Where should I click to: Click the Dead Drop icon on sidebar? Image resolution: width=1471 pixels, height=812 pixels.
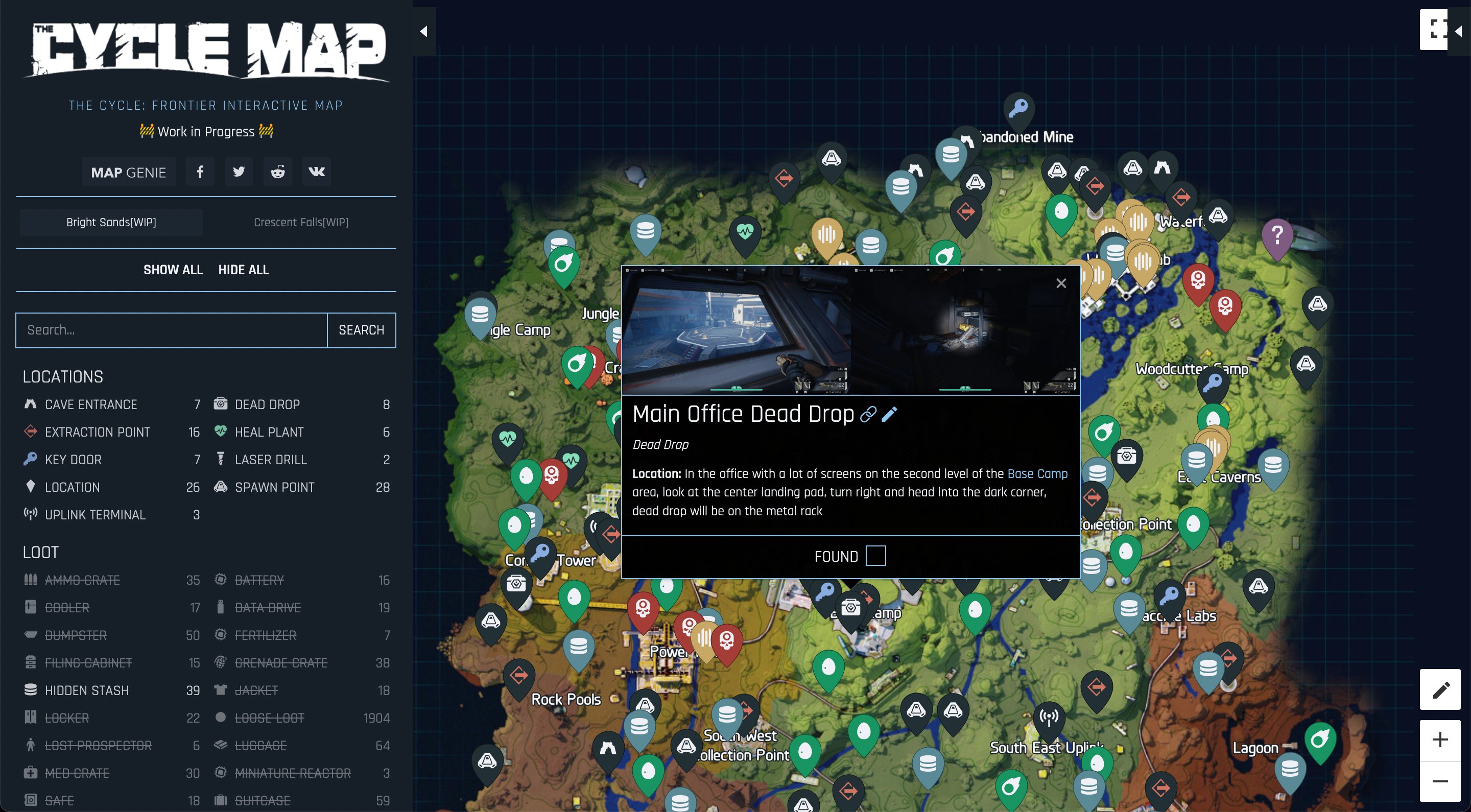219,404
